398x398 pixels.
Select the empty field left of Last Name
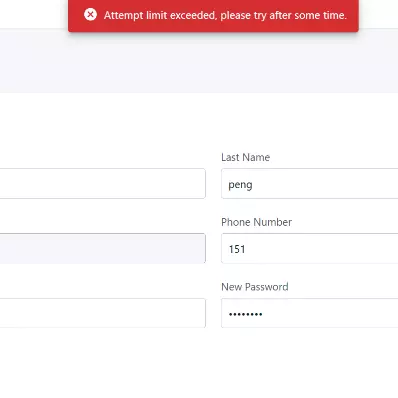click(x=102, y=184)
